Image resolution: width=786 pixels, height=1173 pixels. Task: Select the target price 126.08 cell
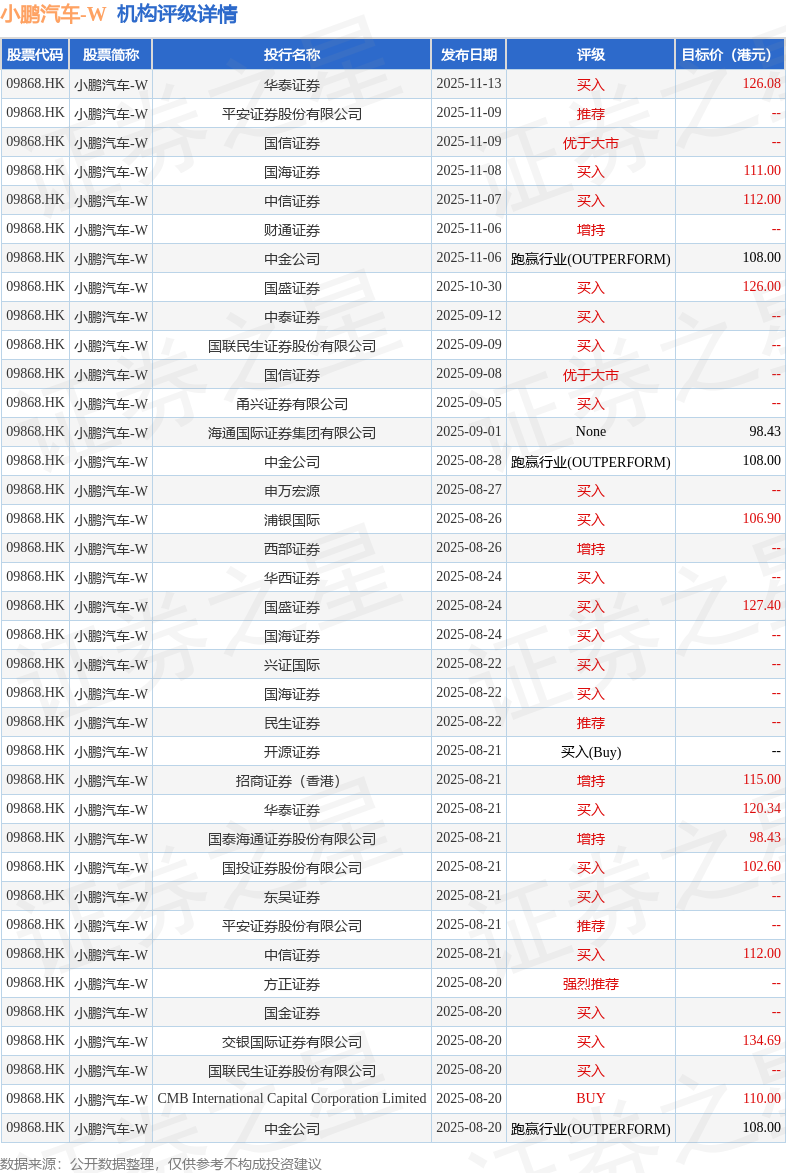[730, 84]
